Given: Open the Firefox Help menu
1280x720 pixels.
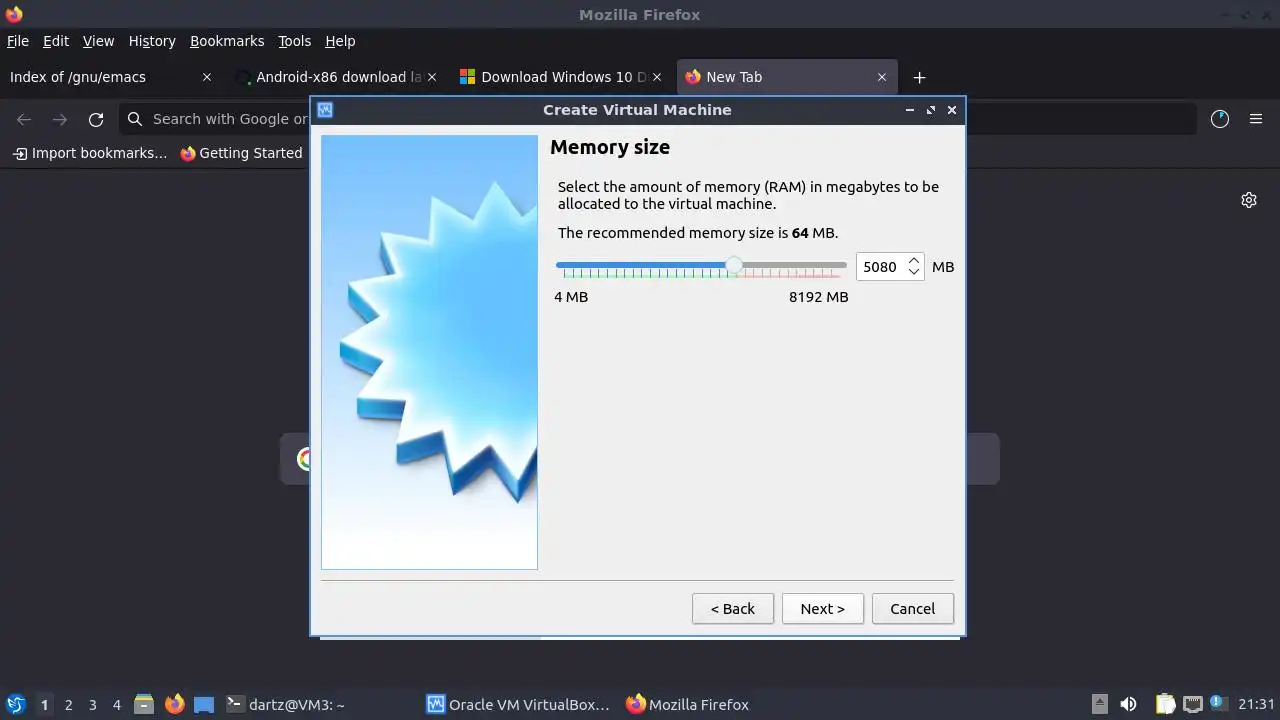Looking at the screenshot, I should point(340,41).
